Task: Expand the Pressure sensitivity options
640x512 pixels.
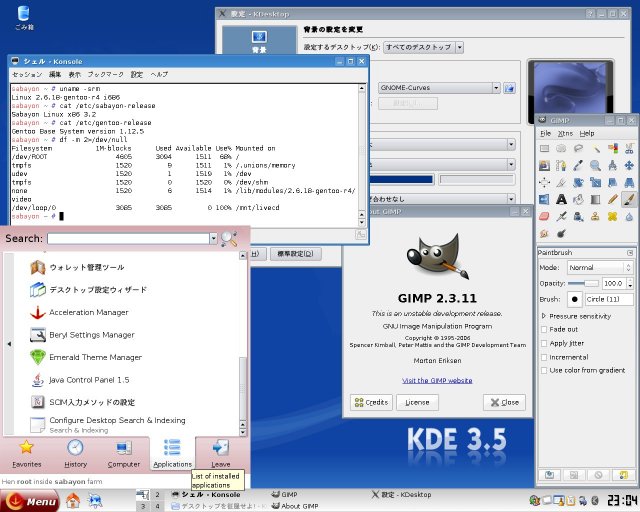Action: click(544, 316)
